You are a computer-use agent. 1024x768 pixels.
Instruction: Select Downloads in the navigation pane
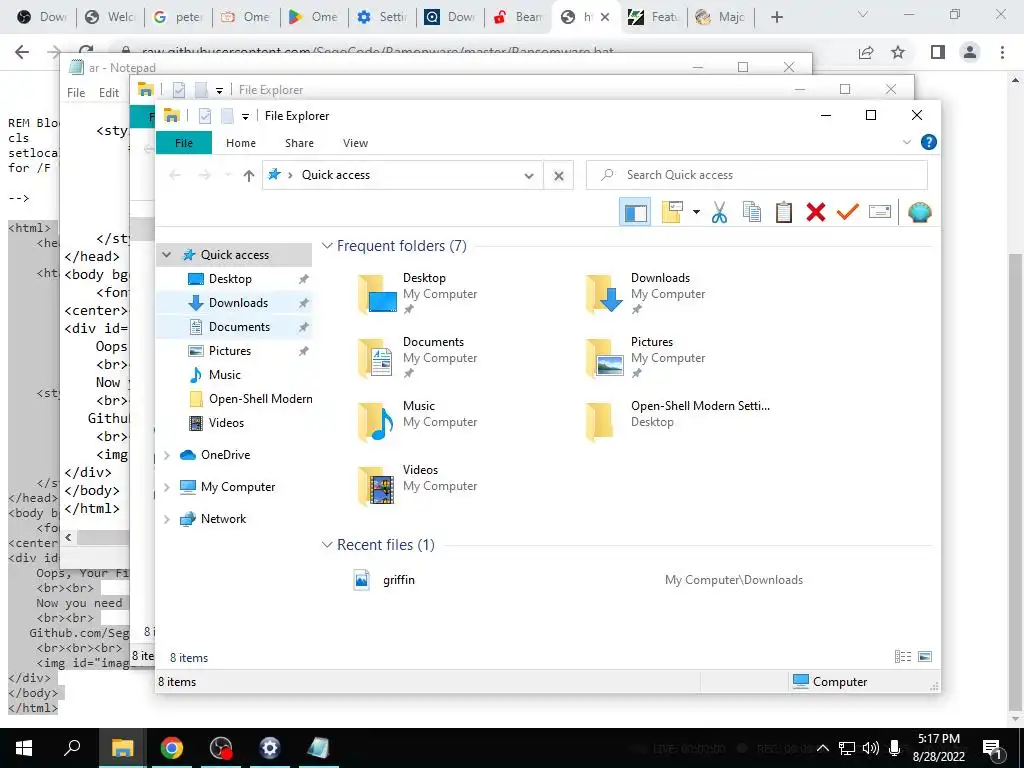click(x=238, y=303)
